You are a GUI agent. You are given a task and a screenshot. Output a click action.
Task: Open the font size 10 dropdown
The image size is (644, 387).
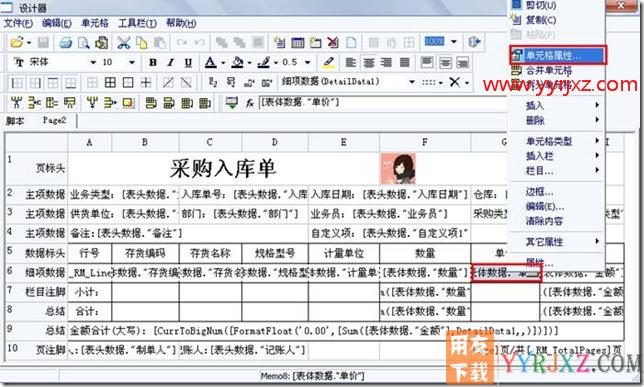(x=132, y=62)
